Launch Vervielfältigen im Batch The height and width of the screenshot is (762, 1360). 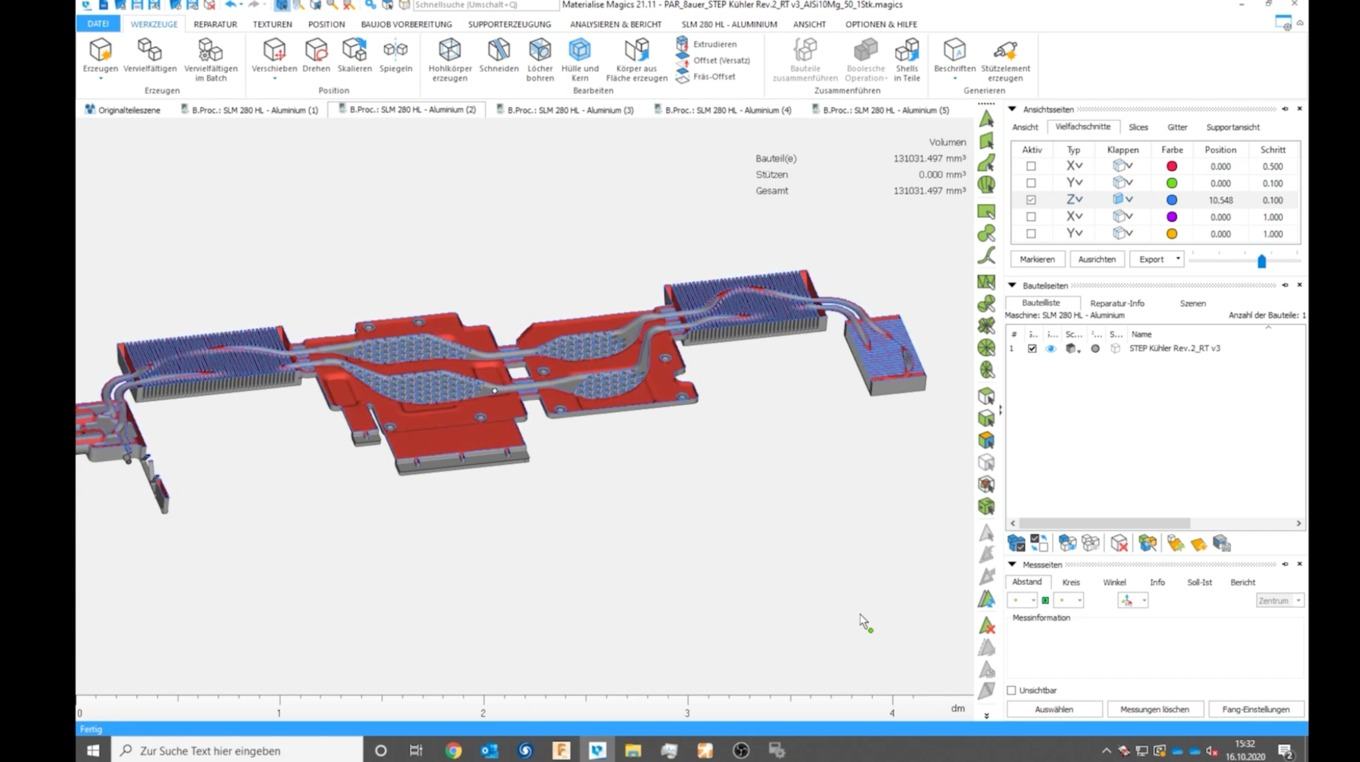[x=210, y=60]
